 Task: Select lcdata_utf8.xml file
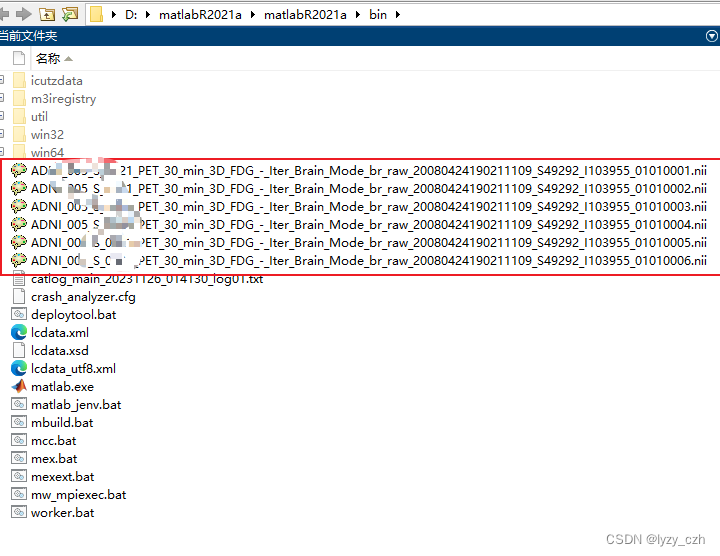pos(73,369)
